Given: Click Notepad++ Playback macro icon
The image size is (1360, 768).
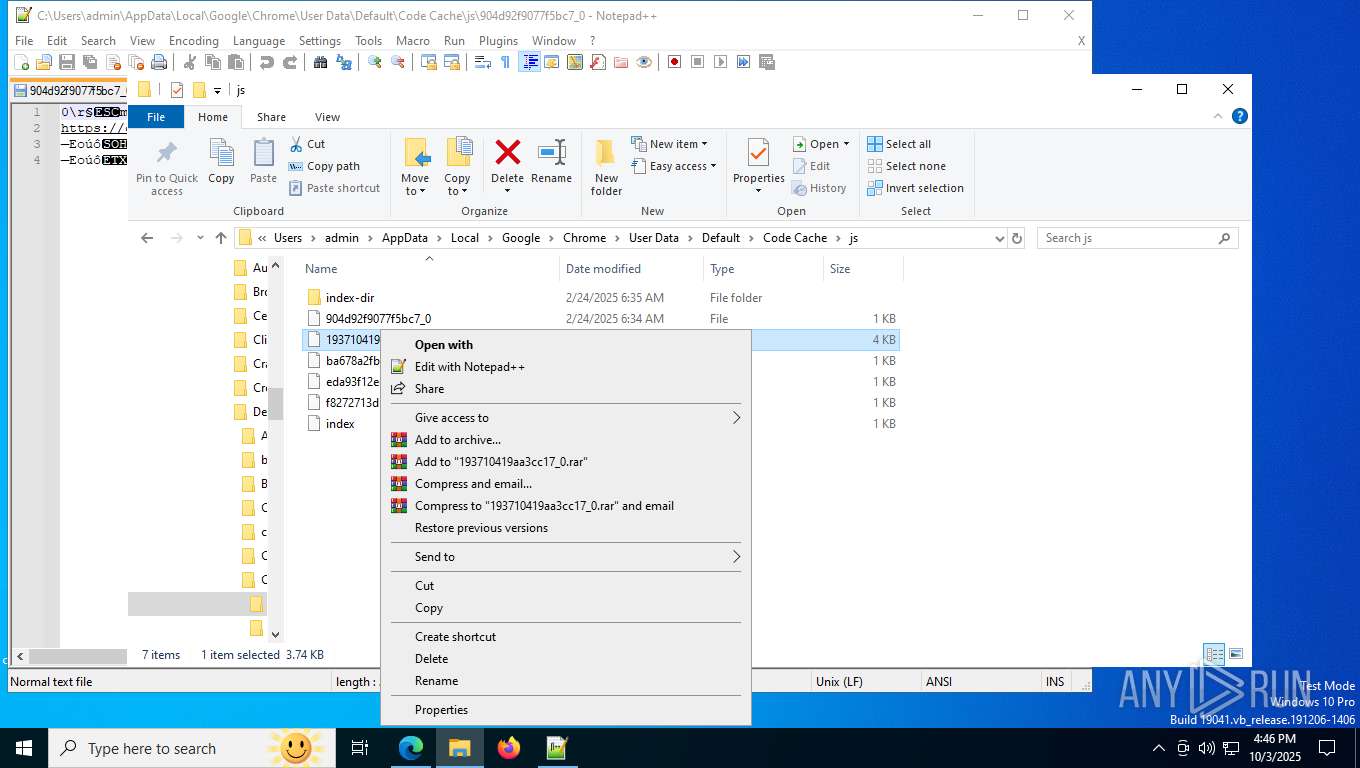Looking at the screenshot, I should 721,62.
